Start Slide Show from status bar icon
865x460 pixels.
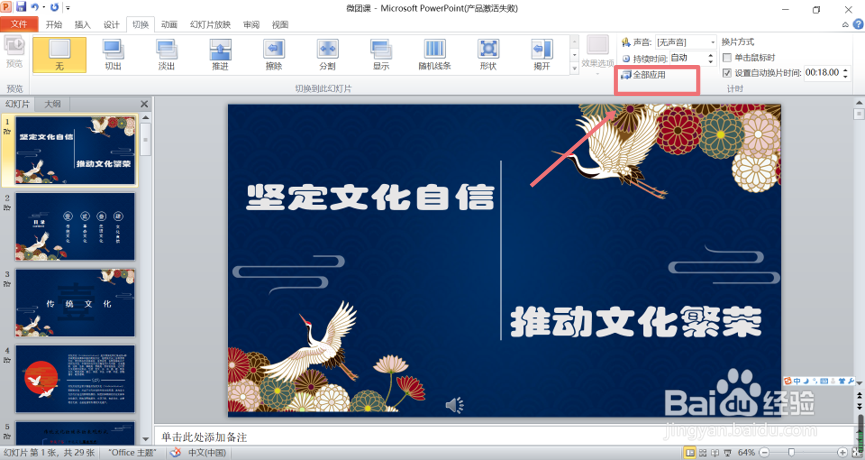point(727,453)
